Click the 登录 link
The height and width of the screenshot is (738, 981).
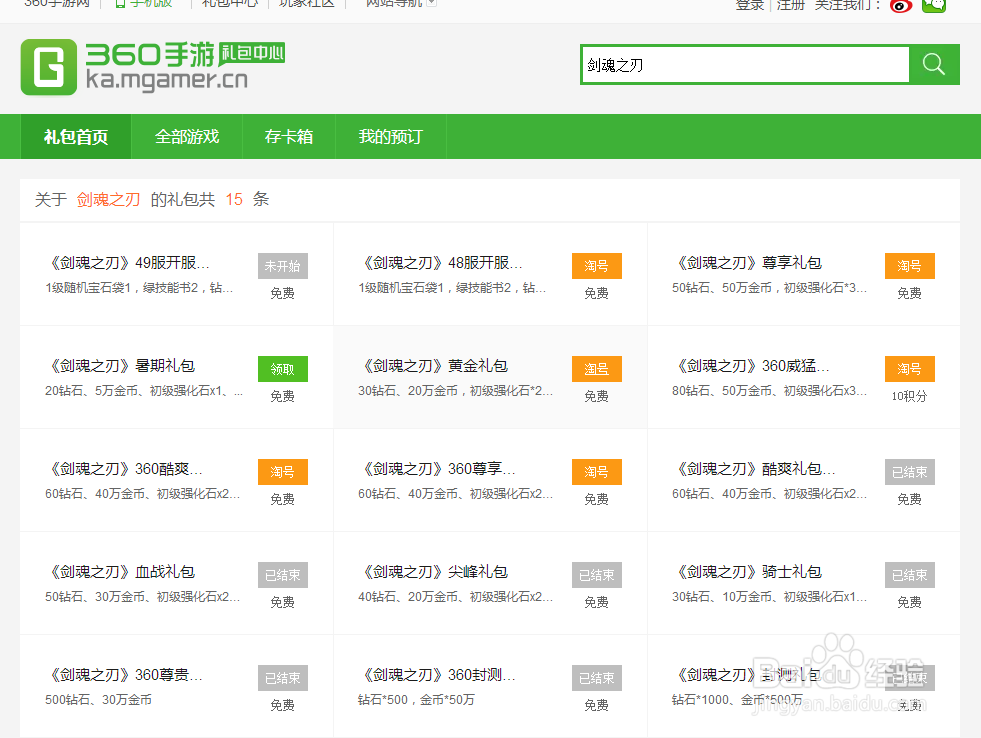click(x=749, y=6)
